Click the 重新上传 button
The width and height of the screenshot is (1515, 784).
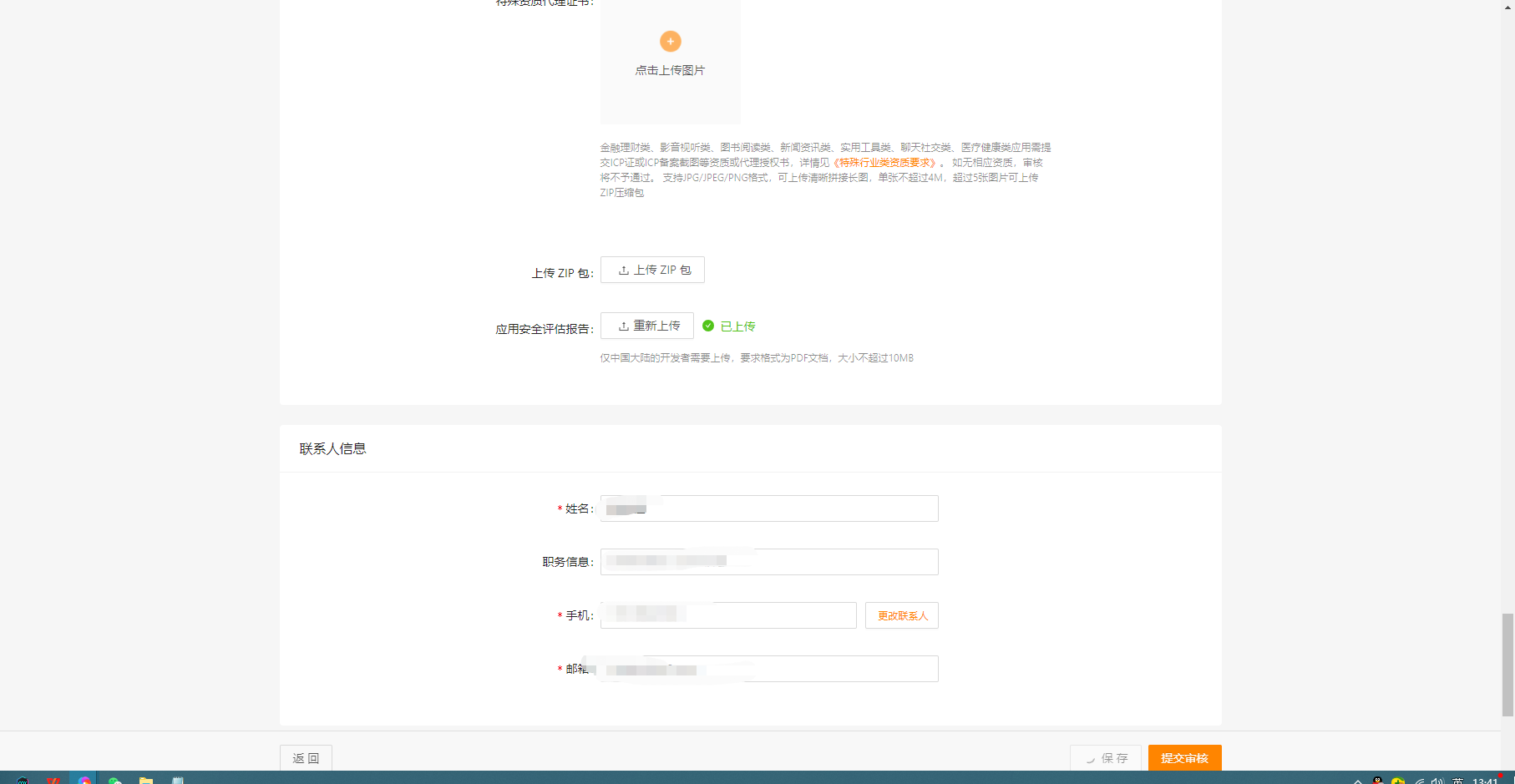click(x=647, y=326)
